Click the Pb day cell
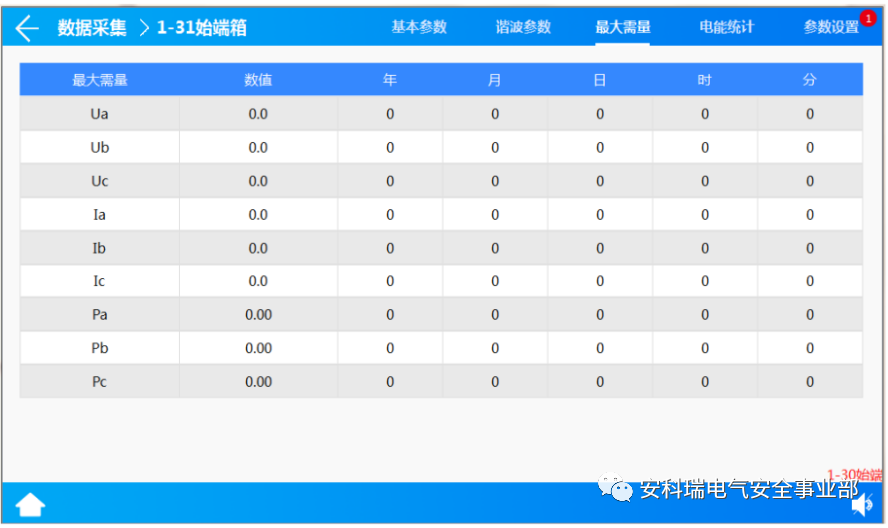The image size is (888, 528). (600, 348)
